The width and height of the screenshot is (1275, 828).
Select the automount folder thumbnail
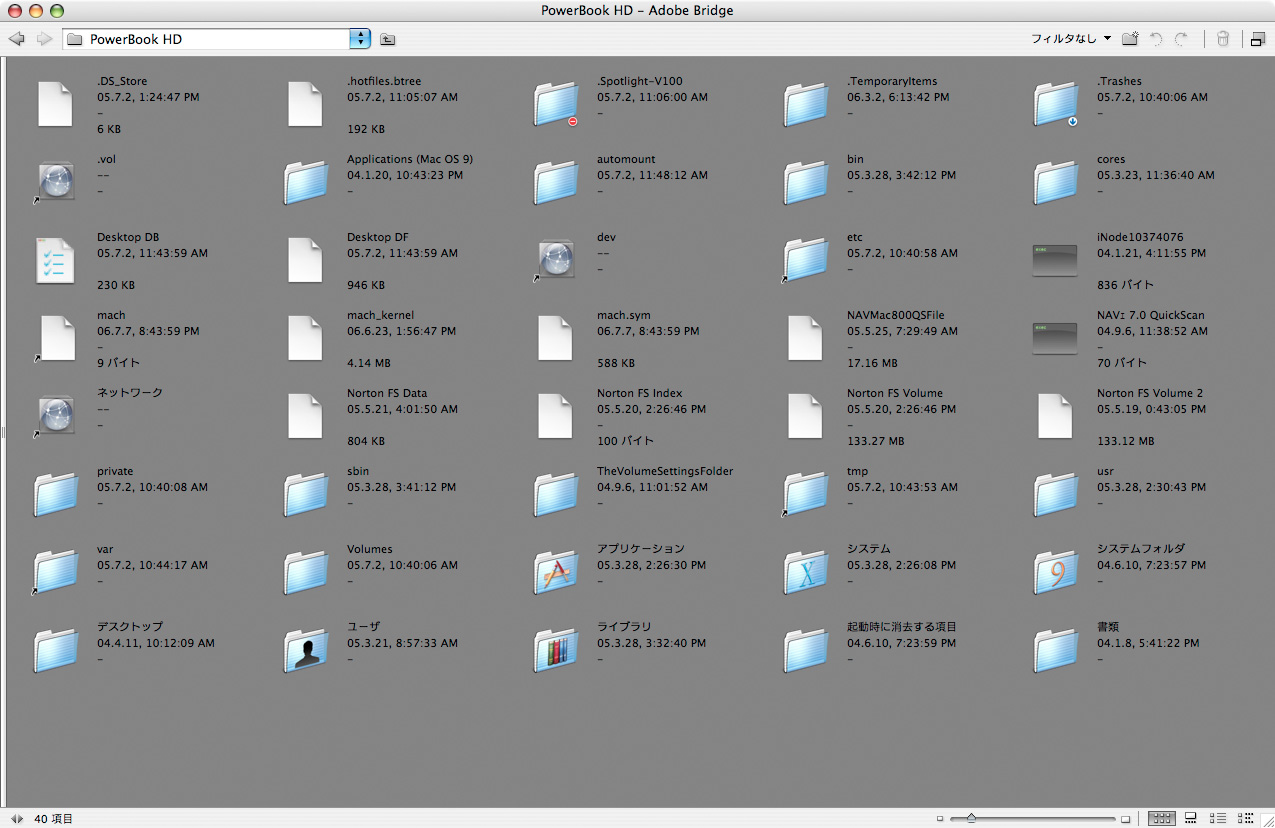coord(557,182)
